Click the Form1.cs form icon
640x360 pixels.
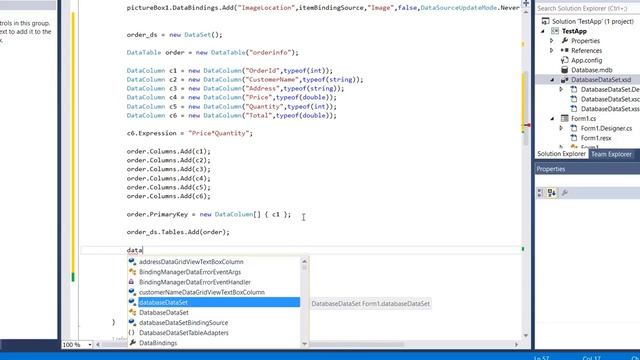click(564, 118)
